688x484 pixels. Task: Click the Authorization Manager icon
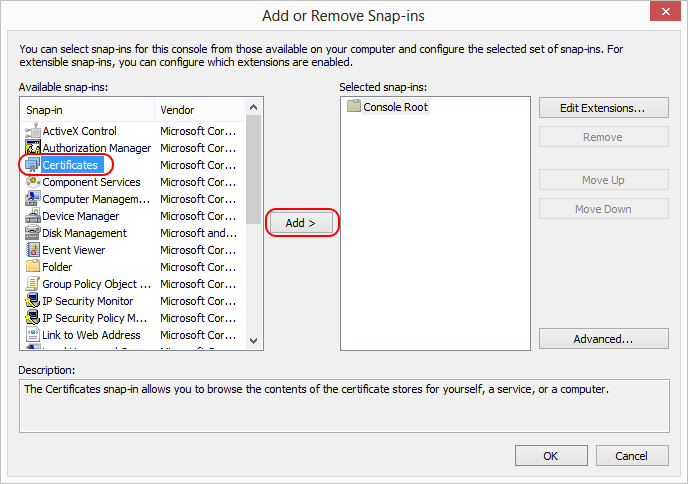click(32, 148)
